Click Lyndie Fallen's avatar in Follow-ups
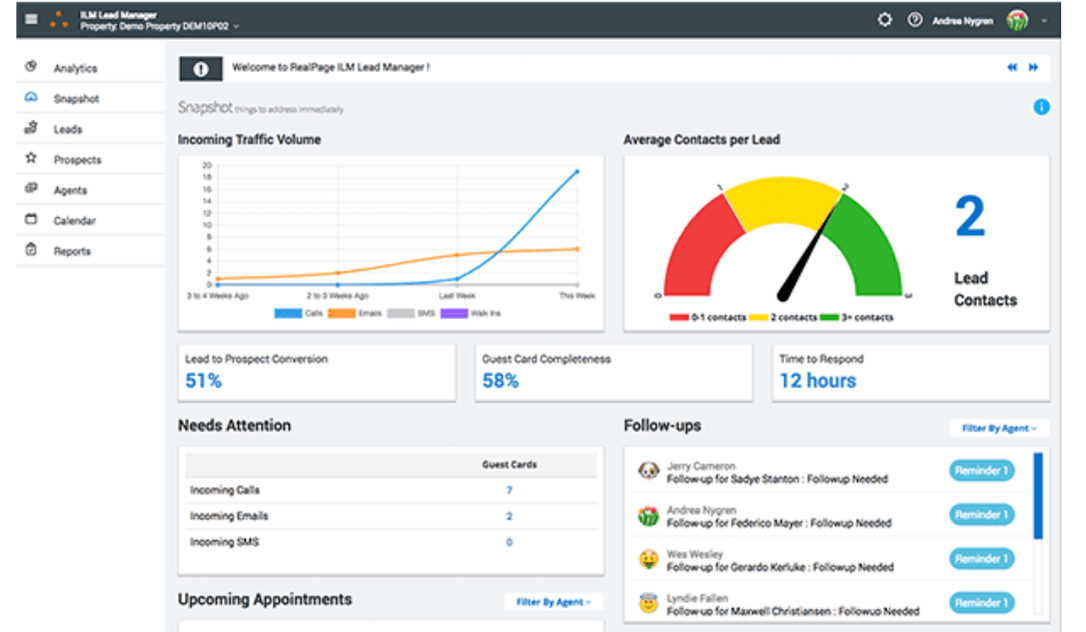1086x632 pixels. point(648,604)
